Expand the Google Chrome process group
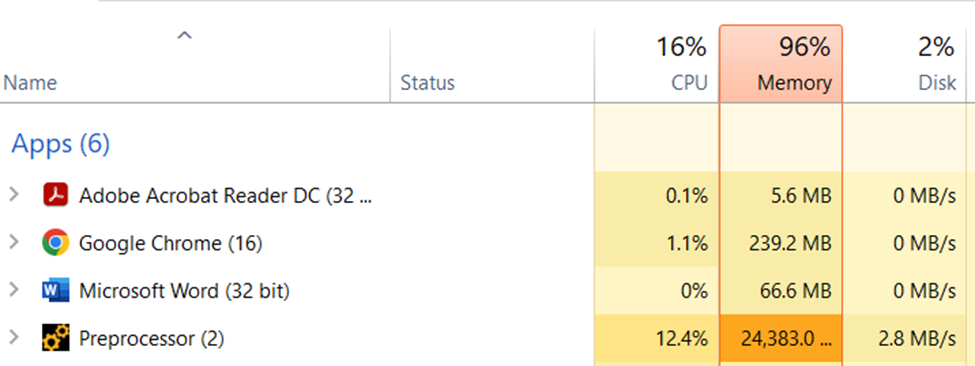Viewport: 975px width, 366px height. pos(14,243)
